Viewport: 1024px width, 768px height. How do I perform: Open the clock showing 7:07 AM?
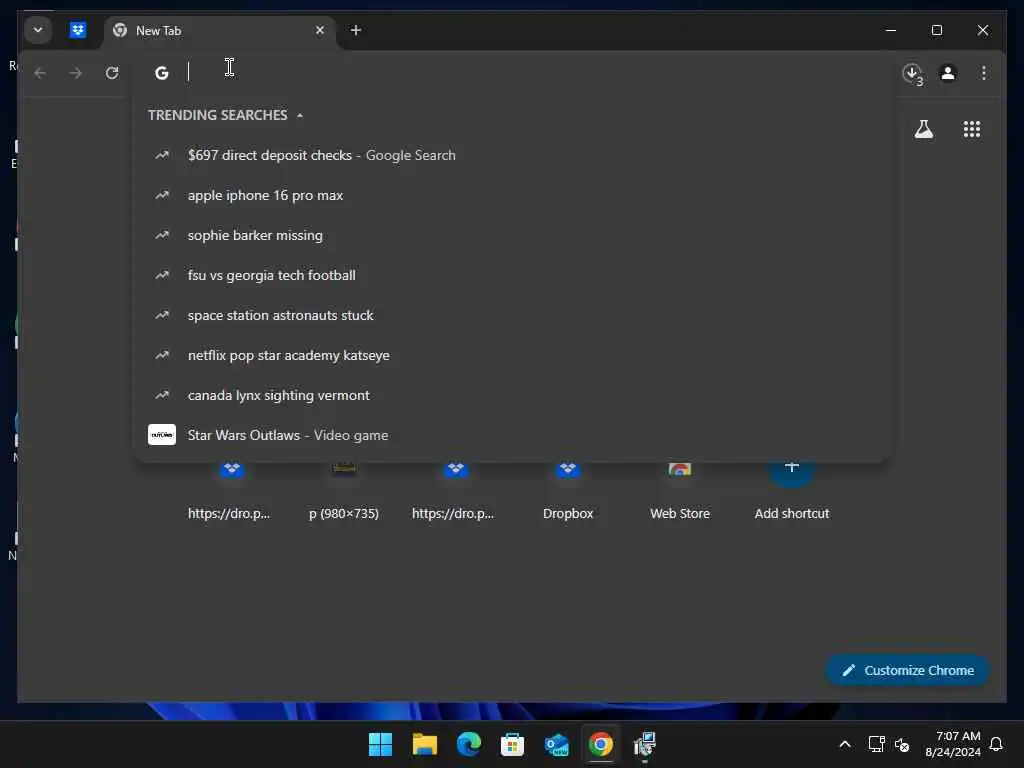953,744
